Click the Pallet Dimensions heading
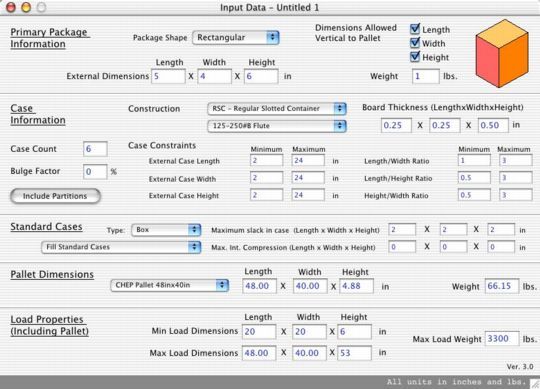Image resolution: width=540 pixels, height=389 pixels. (x=52, y=274)
